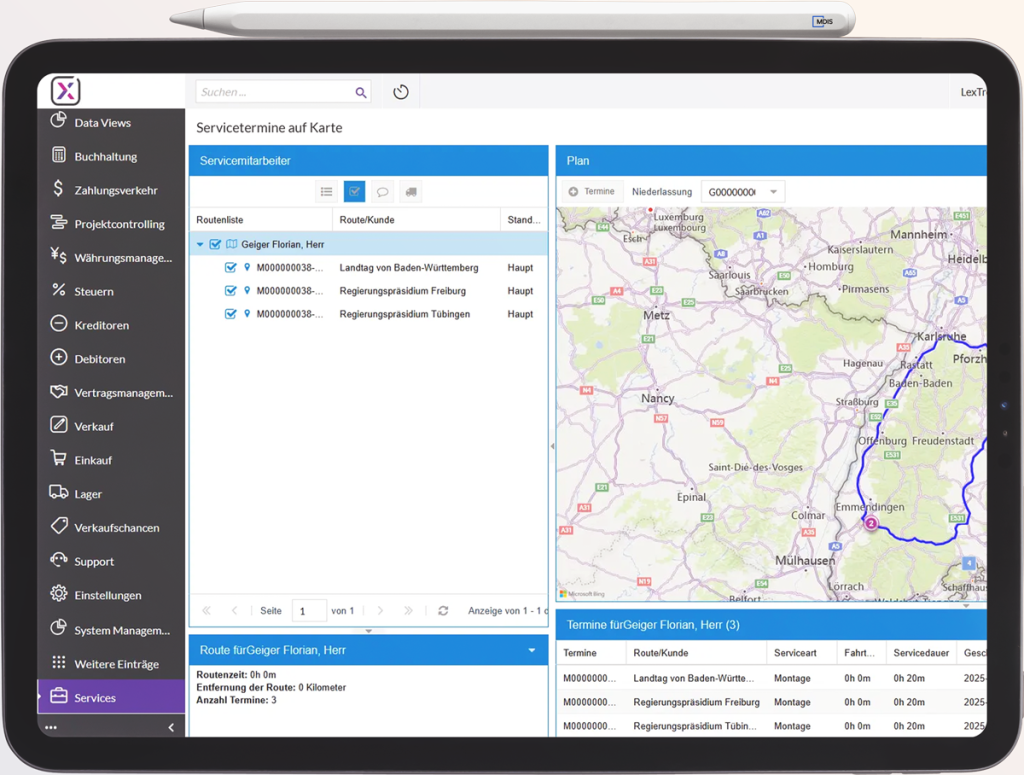Image resolution: width=1024 pixels, height=775 pixels.
Task: Click the pink route marker numbered 2
Action: [x=871, y=523]
